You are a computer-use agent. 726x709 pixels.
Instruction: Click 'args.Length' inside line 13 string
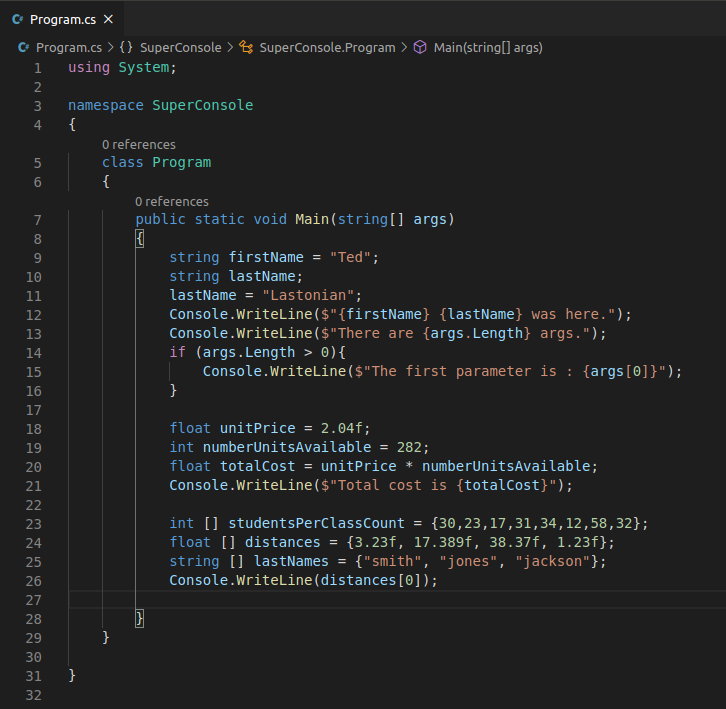pyautogui.click(x=476, y=333)
